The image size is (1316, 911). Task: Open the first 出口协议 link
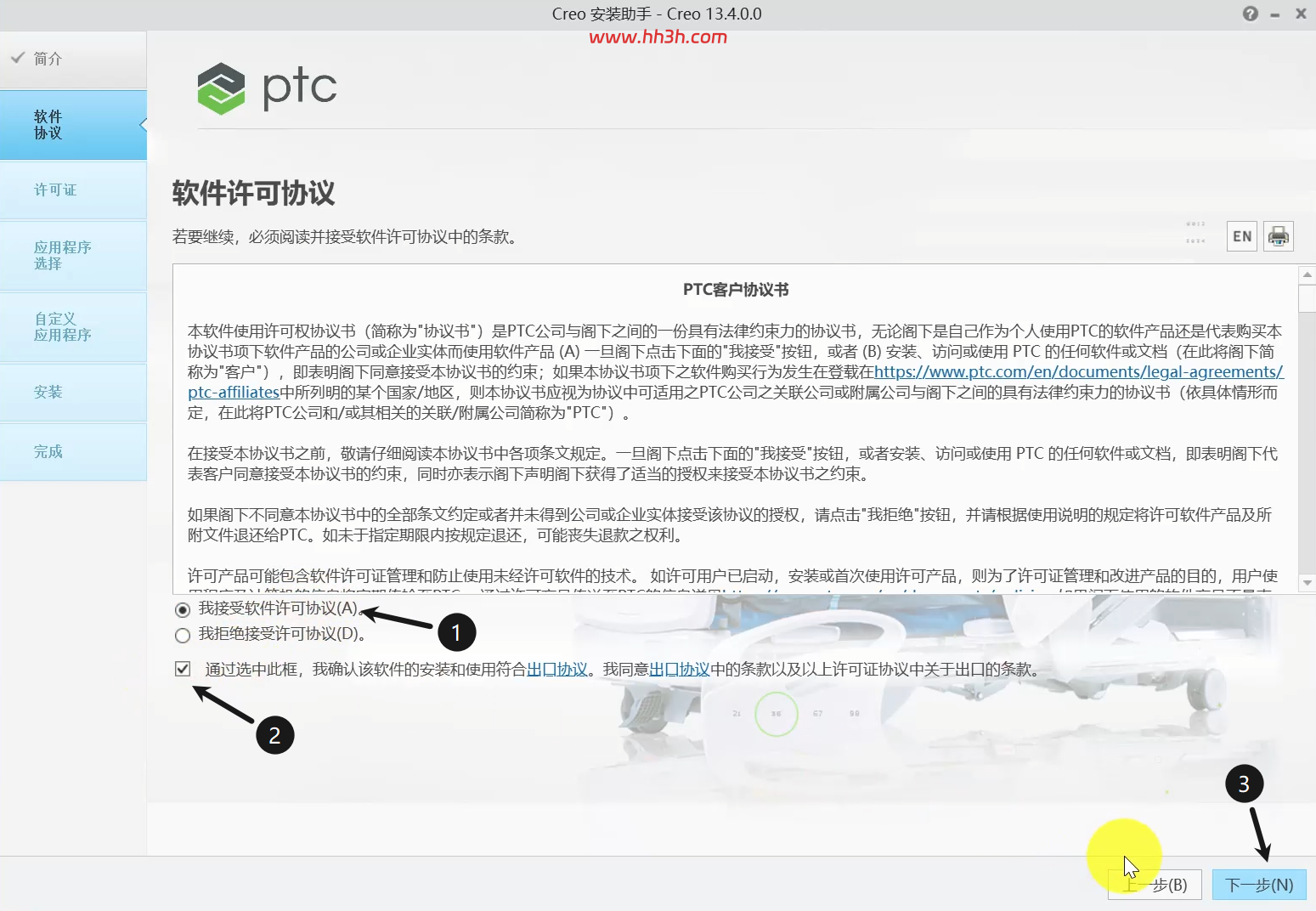click(x=557, y=670)
